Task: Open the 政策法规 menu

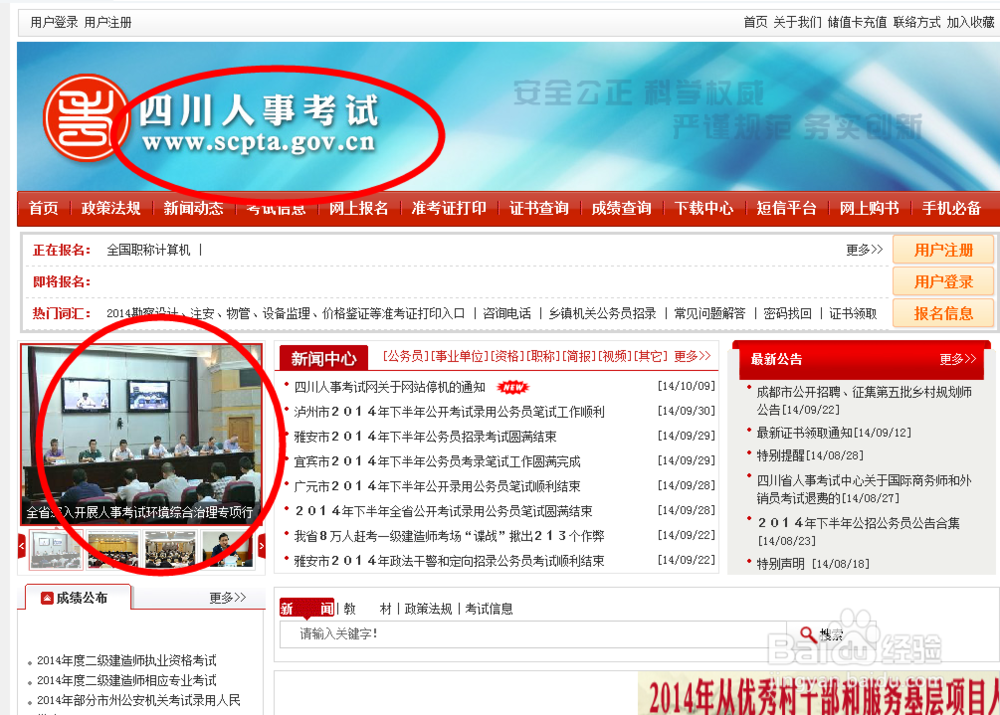Action: coord(111,208)
